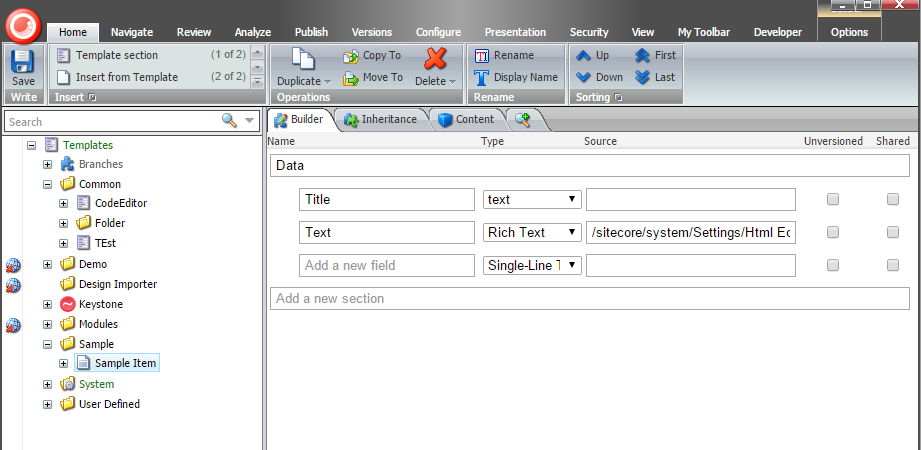This screenshot has height=450, width=921.
Task: Expand the User Defined folder node
Action: 48,404
